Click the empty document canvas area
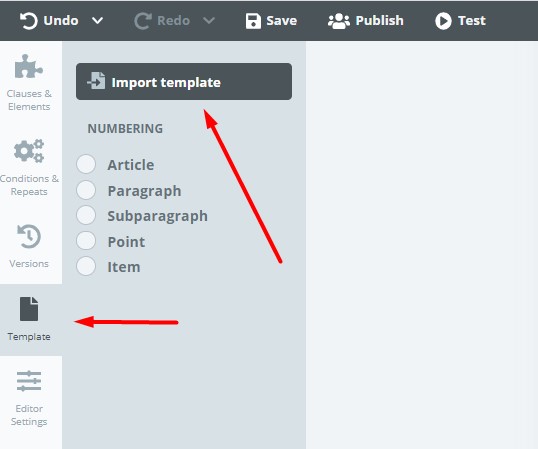 pyautogui.click(x=422, y=245)
